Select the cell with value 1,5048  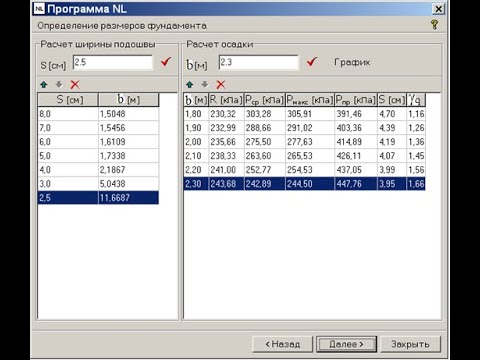point(129,114)
